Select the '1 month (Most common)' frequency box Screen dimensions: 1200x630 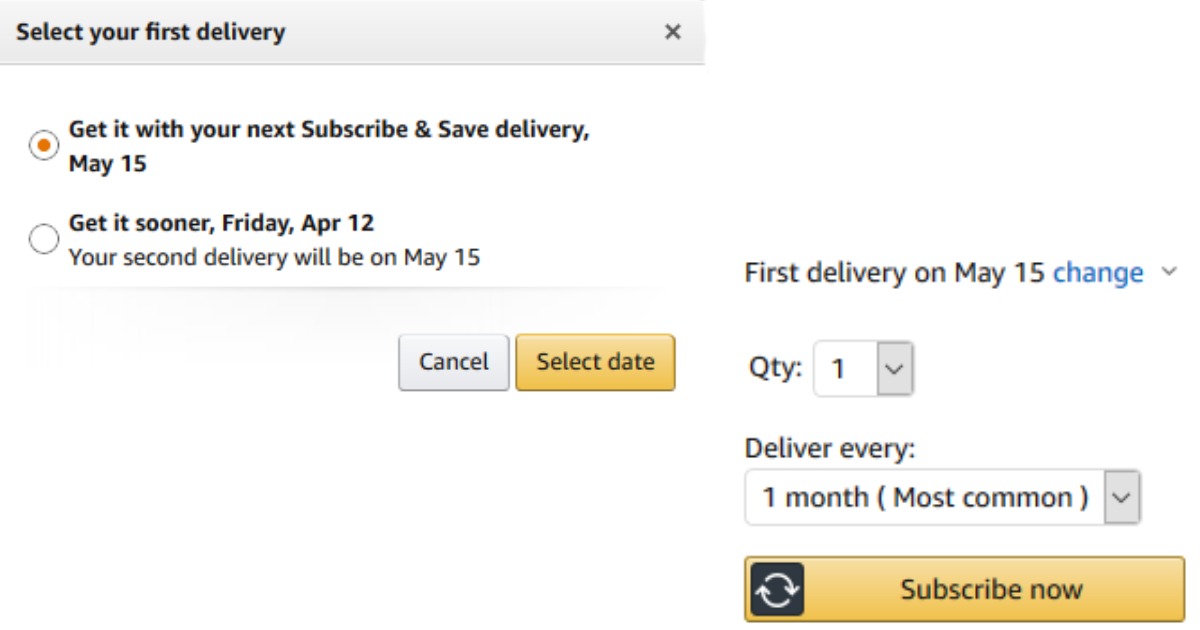925,497
